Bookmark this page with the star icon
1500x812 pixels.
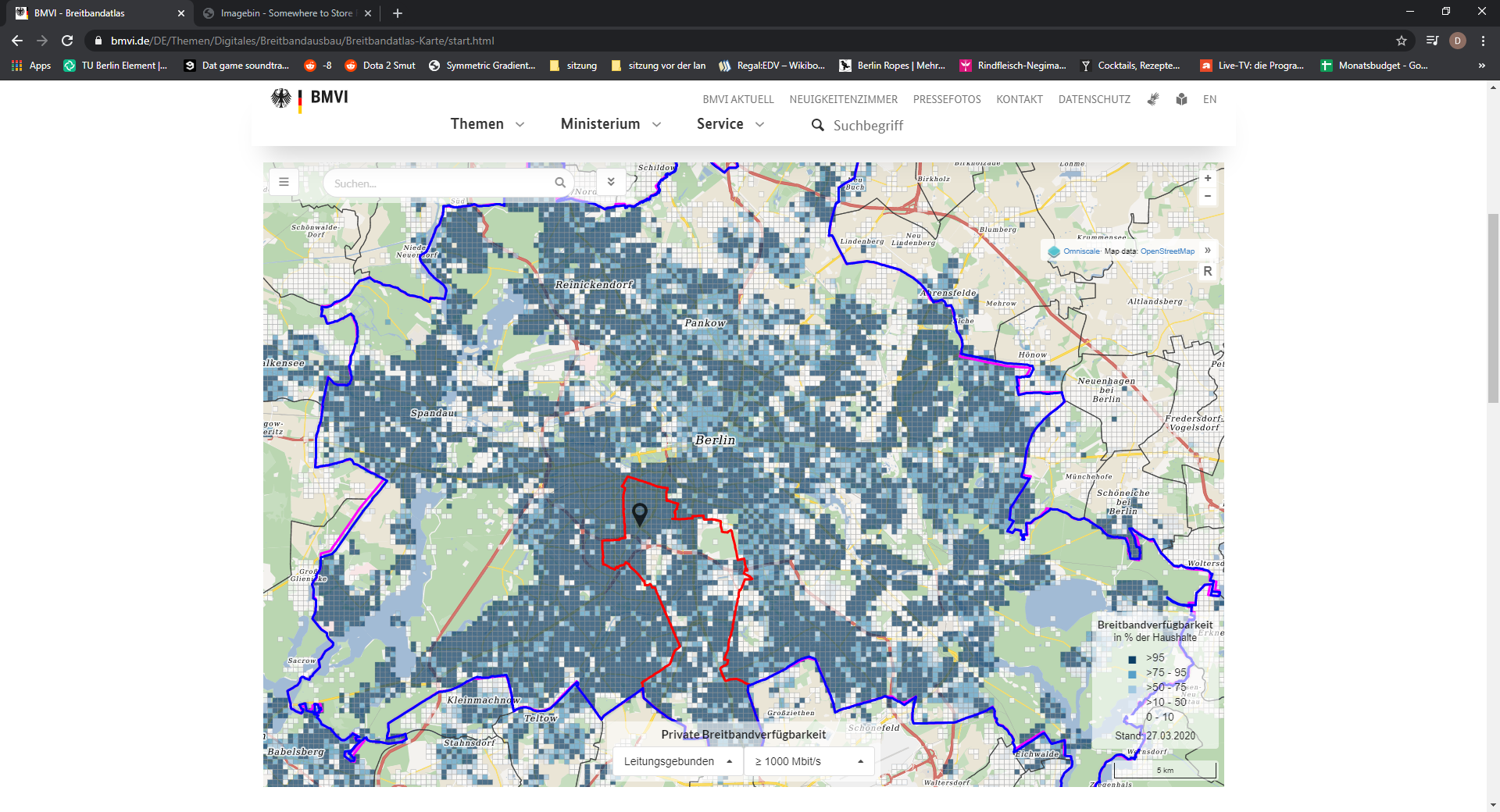[1402, 41]
